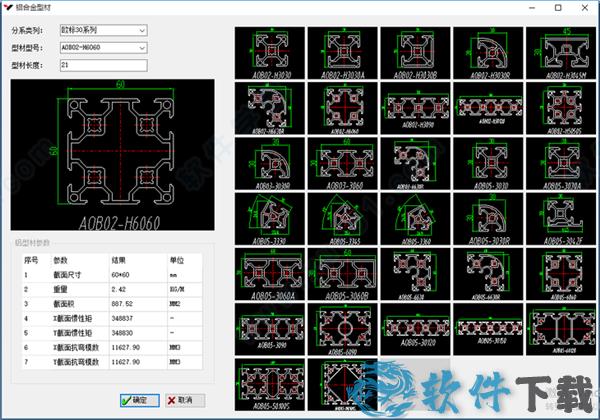
Task: Select the AOB05-3030 profile thumbnail
Action: coord(488,164)
